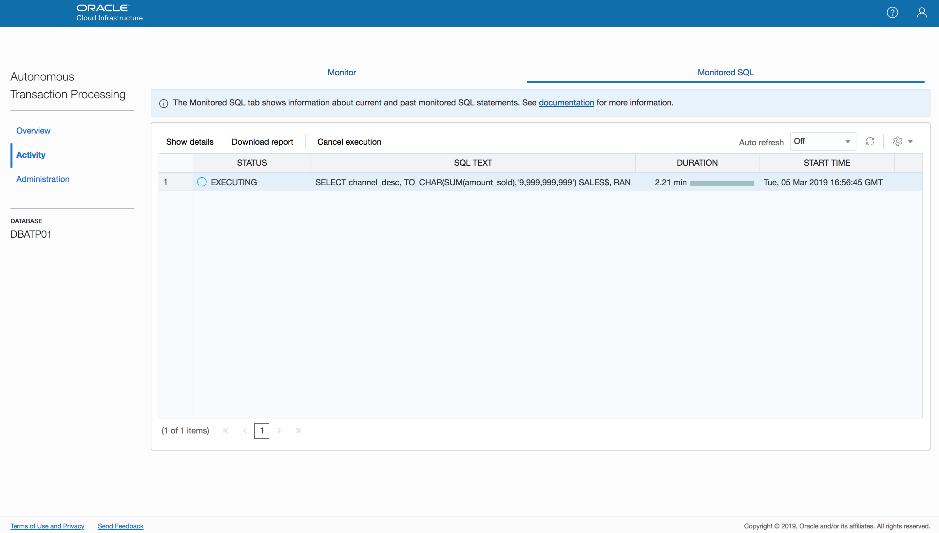This screenshot has height=533, width=939.
Task: Open the table settings gear icon
Action: [x=897, y=141]
